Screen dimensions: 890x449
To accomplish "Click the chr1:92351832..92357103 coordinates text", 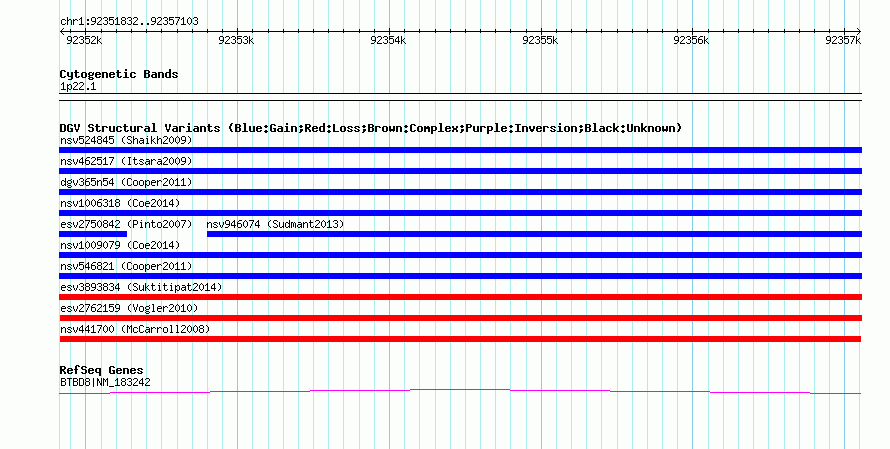I will [129, 22].
